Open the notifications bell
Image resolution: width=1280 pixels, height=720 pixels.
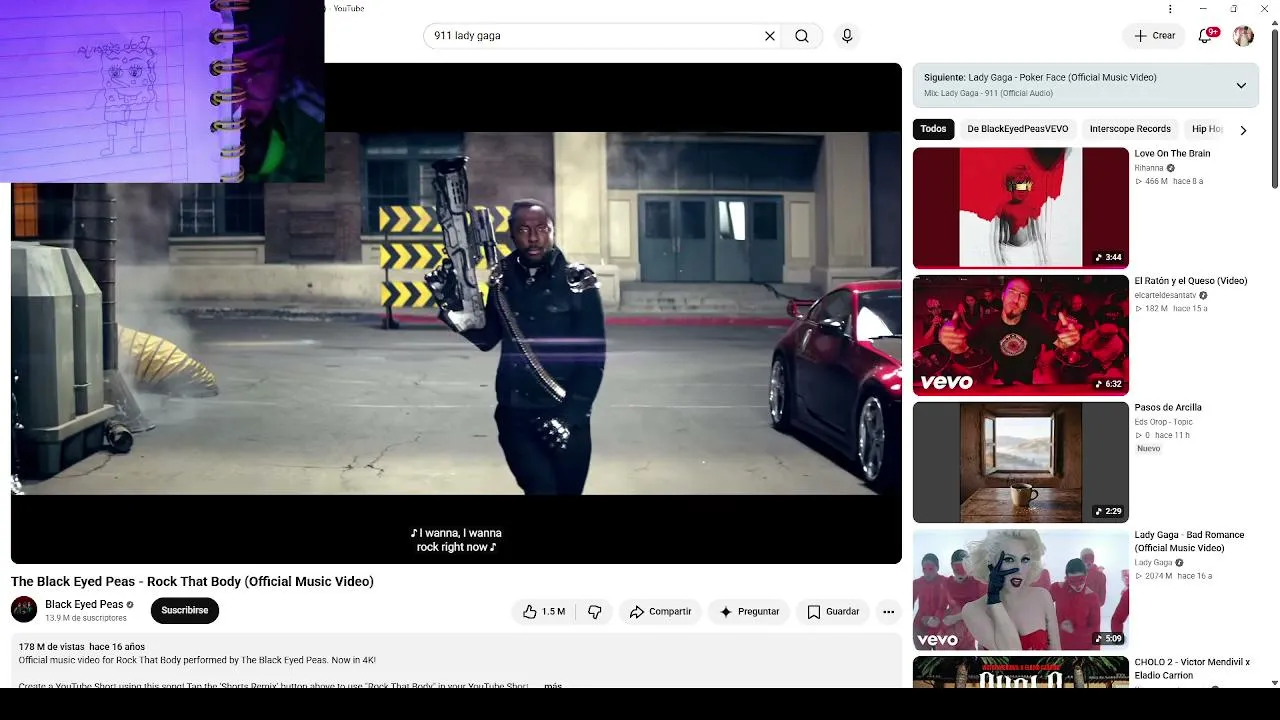pos(1206,36)
